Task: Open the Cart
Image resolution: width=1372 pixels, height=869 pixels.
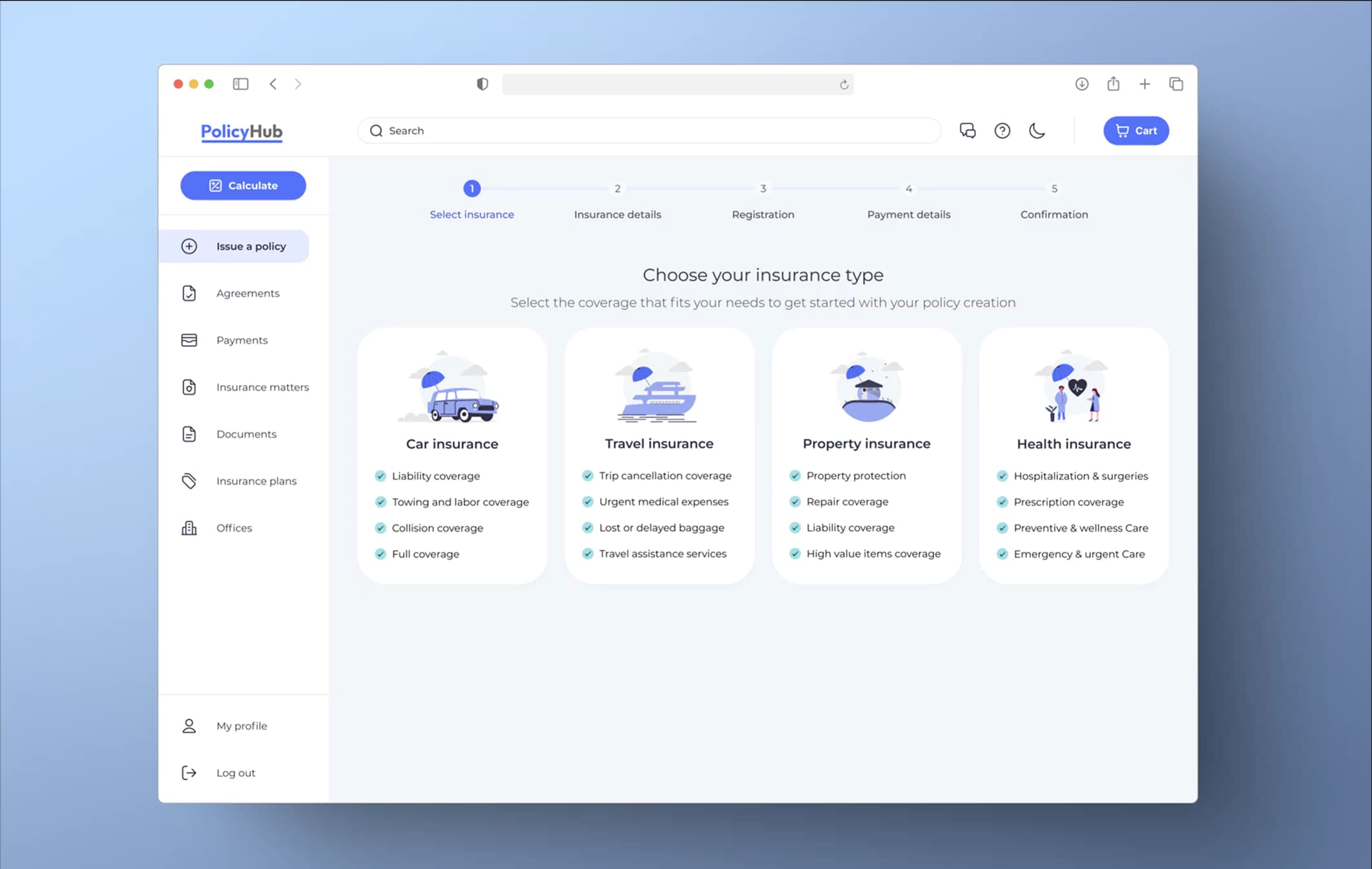Action: click(x=1136, y=131)
